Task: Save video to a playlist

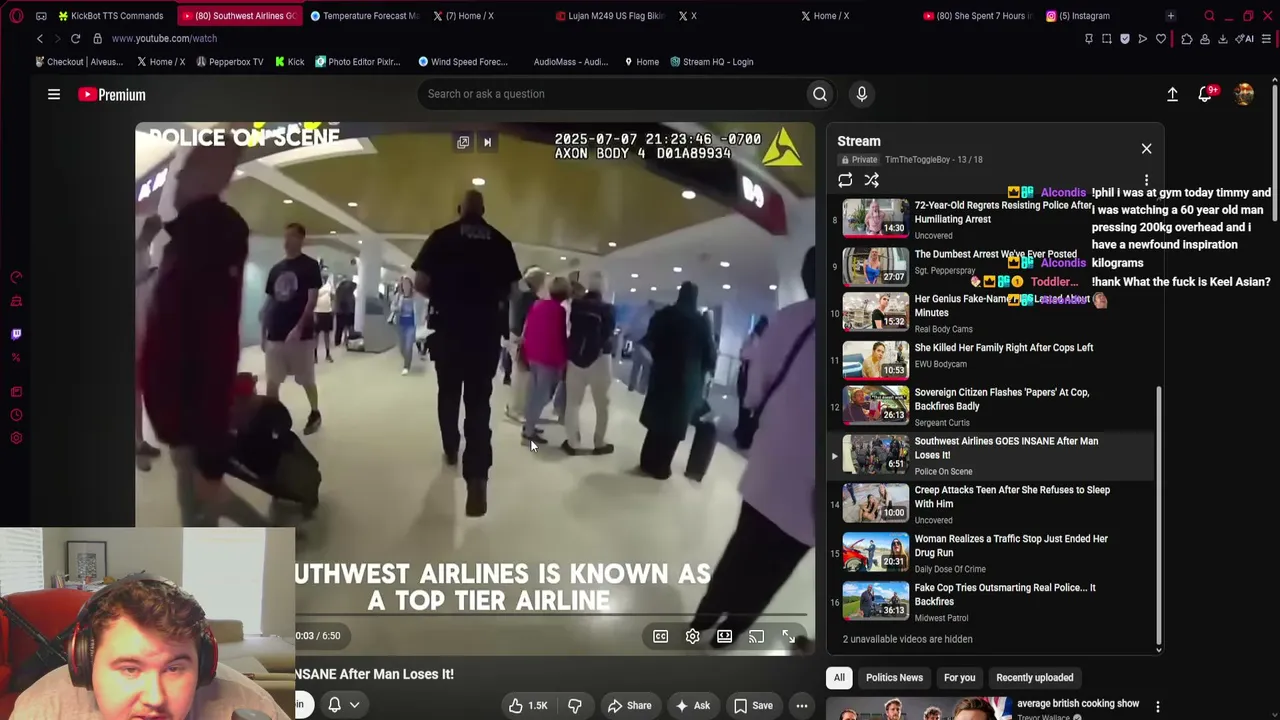Action: [x=753, y=706]
